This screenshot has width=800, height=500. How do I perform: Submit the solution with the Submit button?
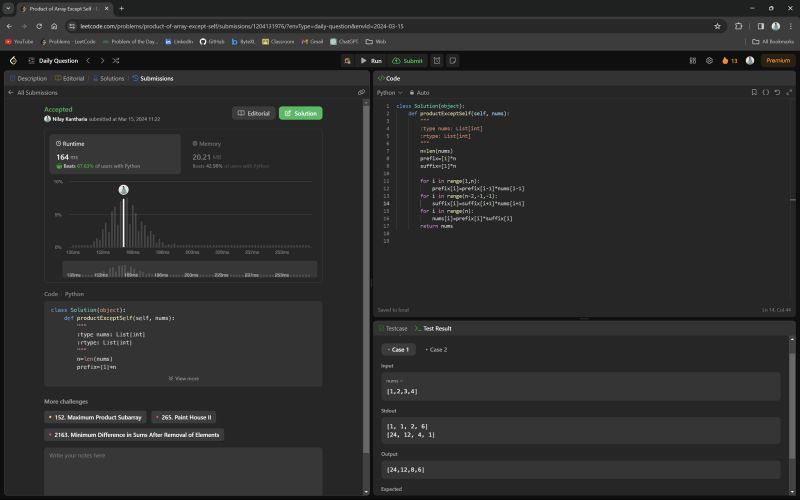(407, 61)
